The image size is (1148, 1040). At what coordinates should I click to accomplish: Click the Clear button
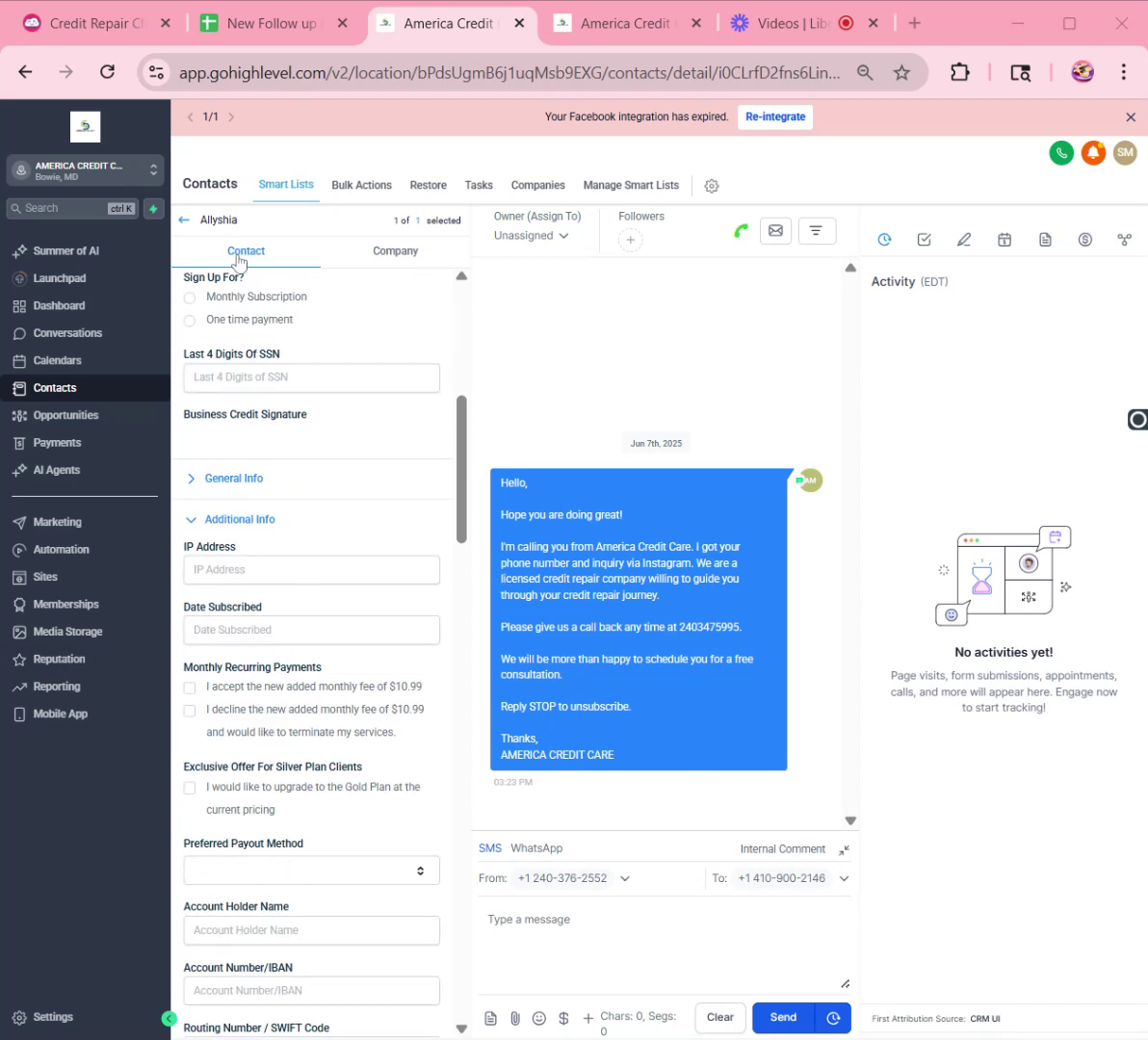(x=720, y=1018)
